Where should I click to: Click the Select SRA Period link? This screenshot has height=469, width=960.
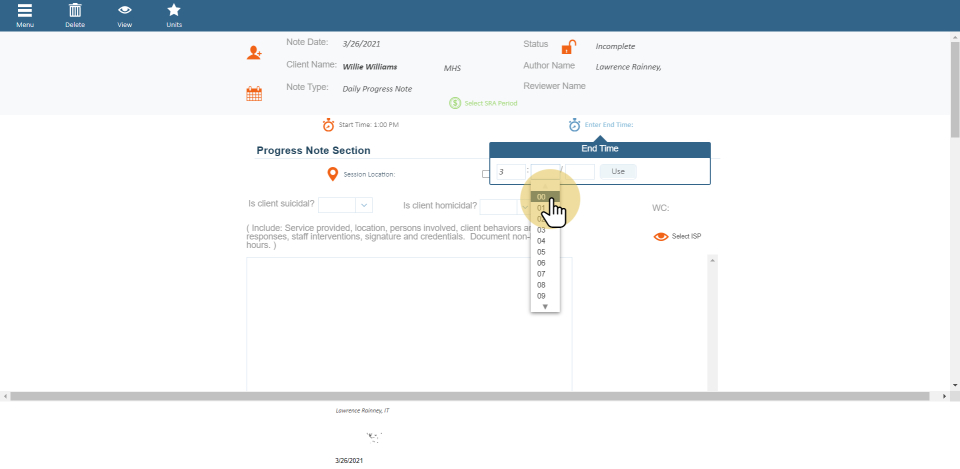point(490,103)
